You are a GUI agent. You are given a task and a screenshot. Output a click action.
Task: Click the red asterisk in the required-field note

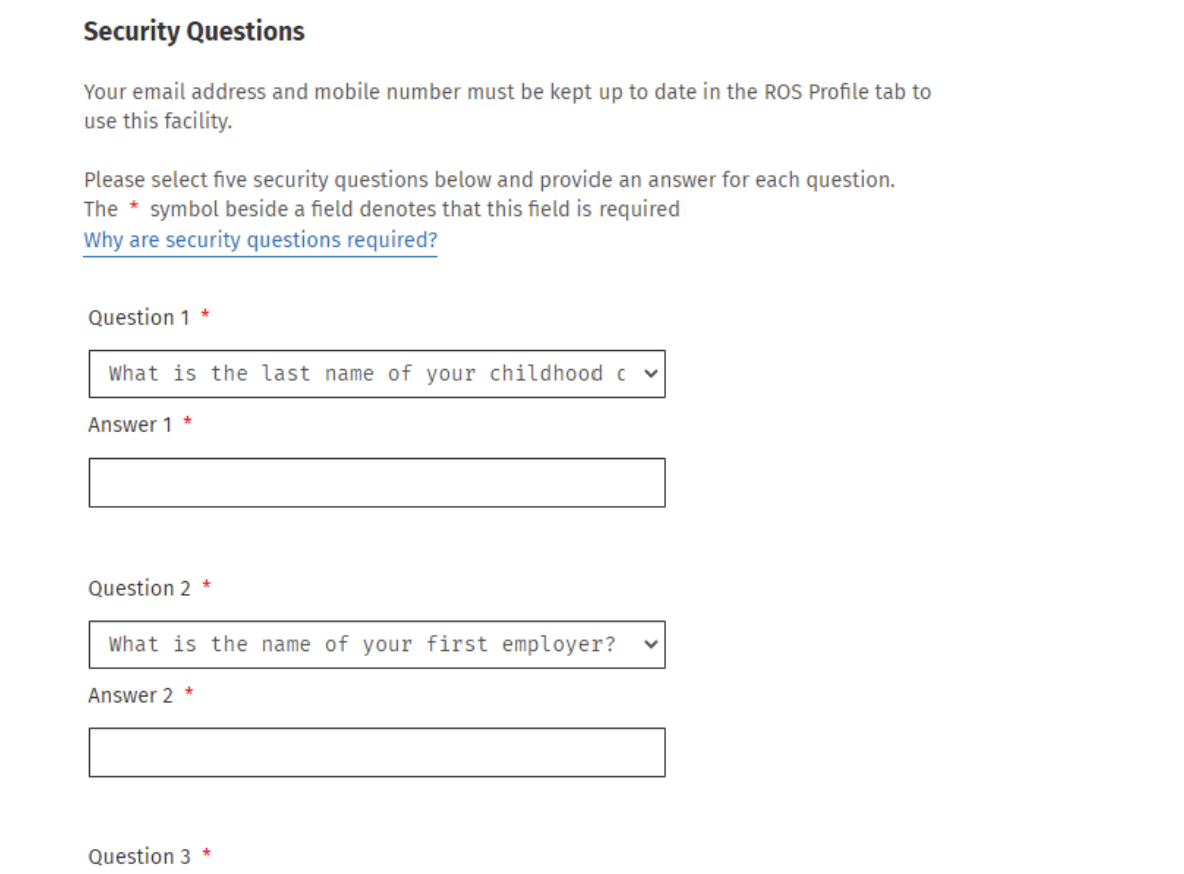tap(134, 208)
